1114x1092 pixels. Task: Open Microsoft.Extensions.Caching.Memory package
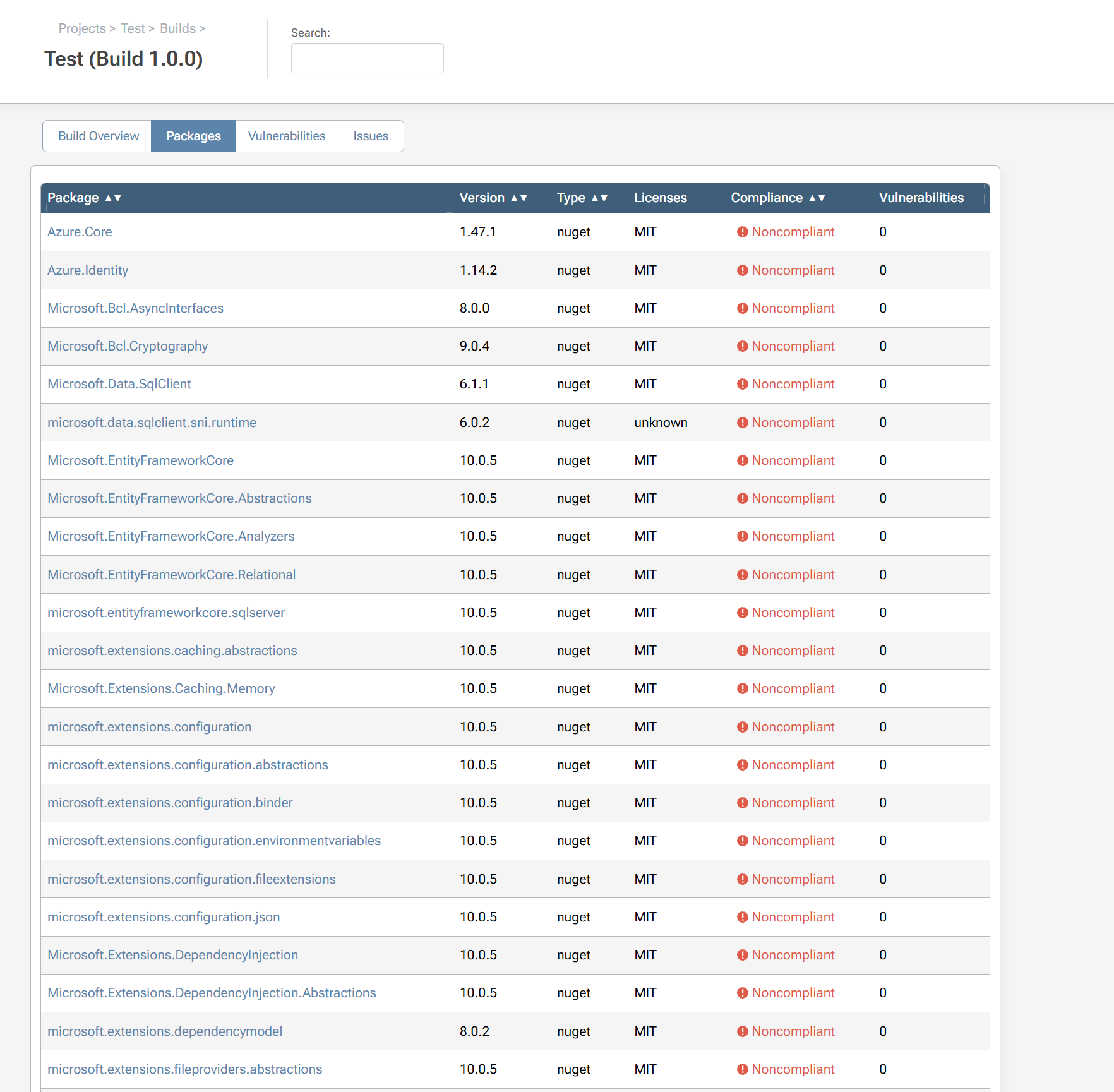[x=162, y=688]
